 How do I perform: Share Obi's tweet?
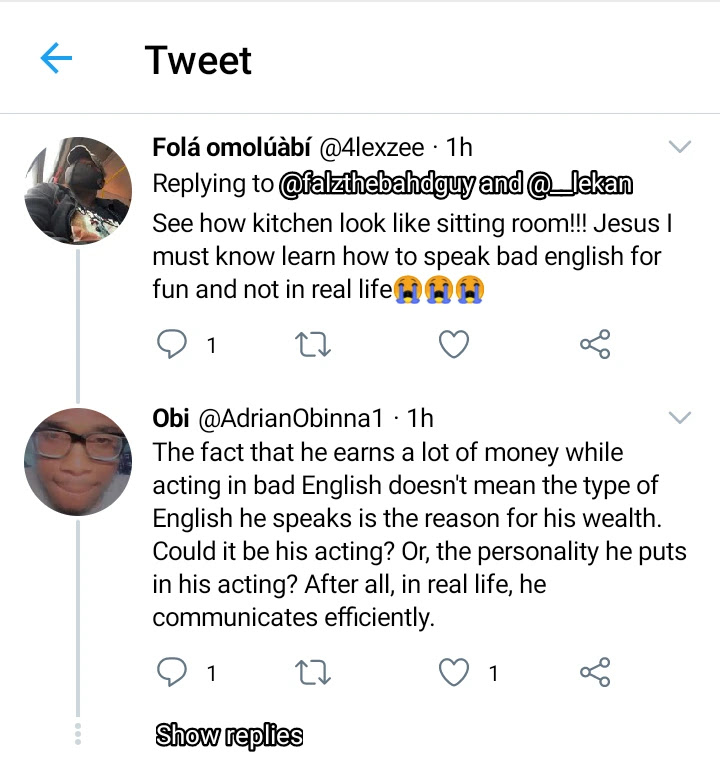(x=595, y=673)
